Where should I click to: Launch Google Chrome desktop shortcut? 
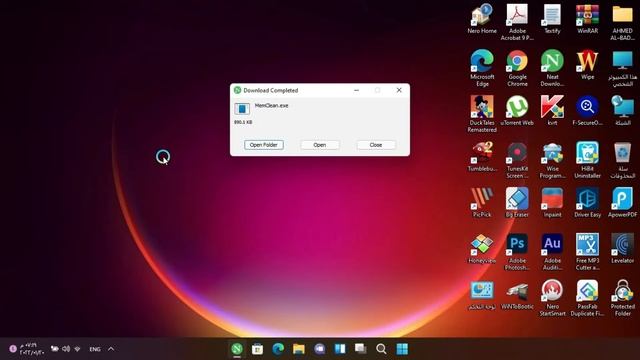[x=517, y=68]
